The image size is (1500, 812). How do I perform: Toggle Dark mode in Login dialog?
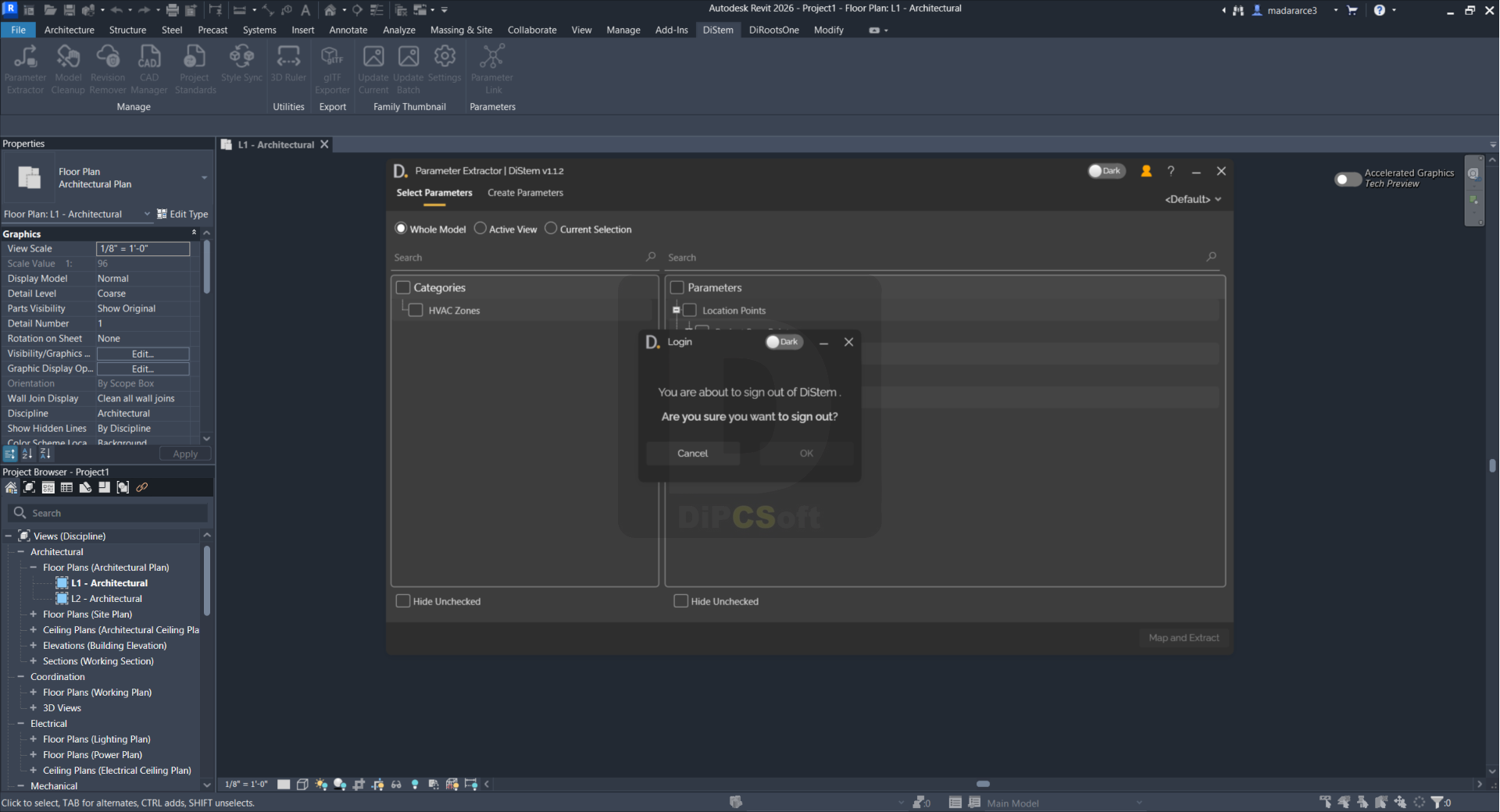(784, 342)
